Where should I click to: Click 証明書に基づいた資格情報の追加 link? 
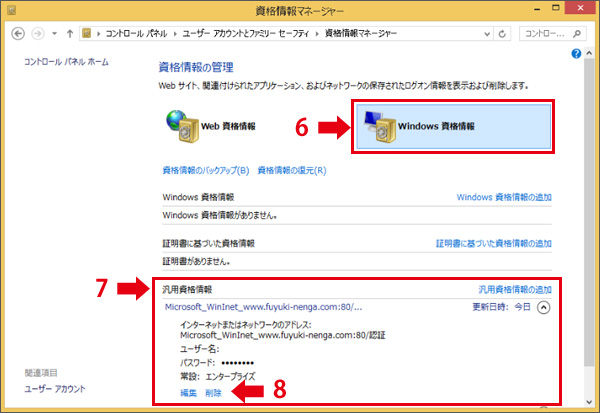494,243
